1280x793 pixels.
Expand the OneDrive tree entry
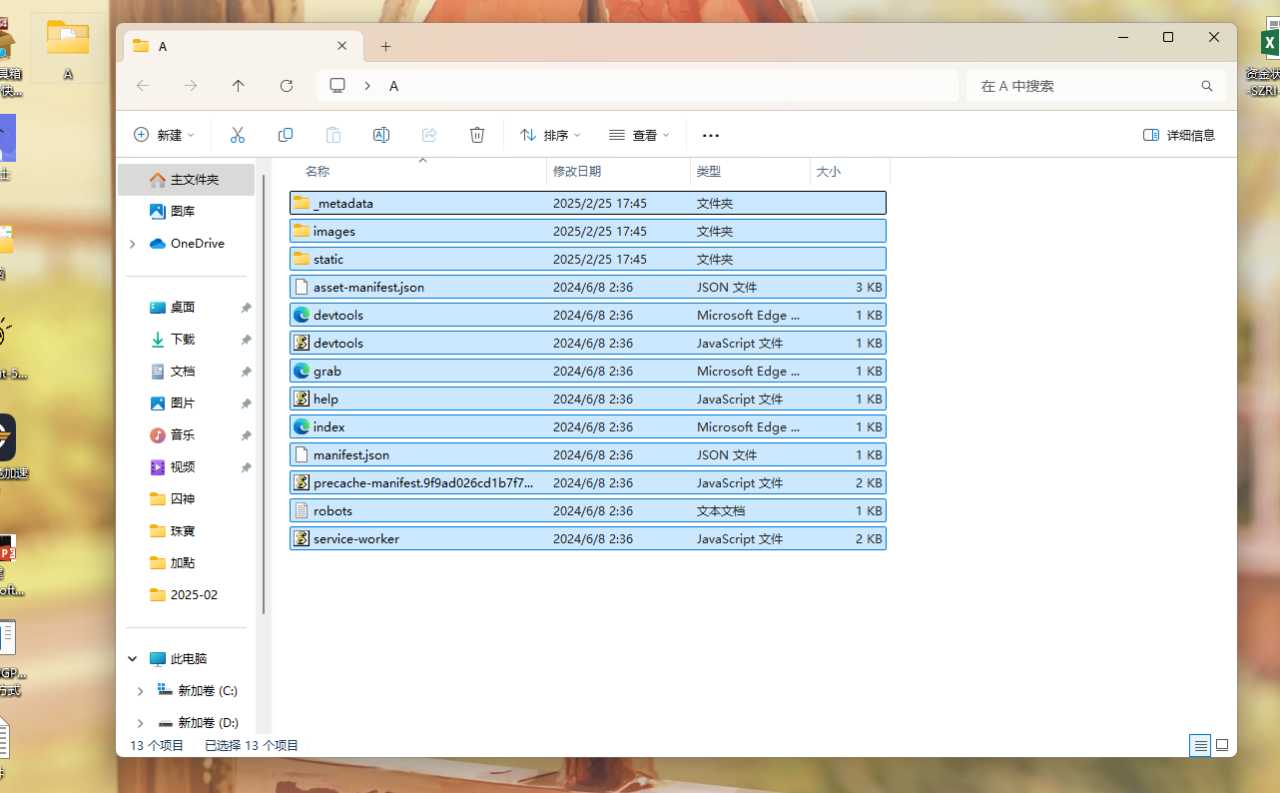[131, 243]
